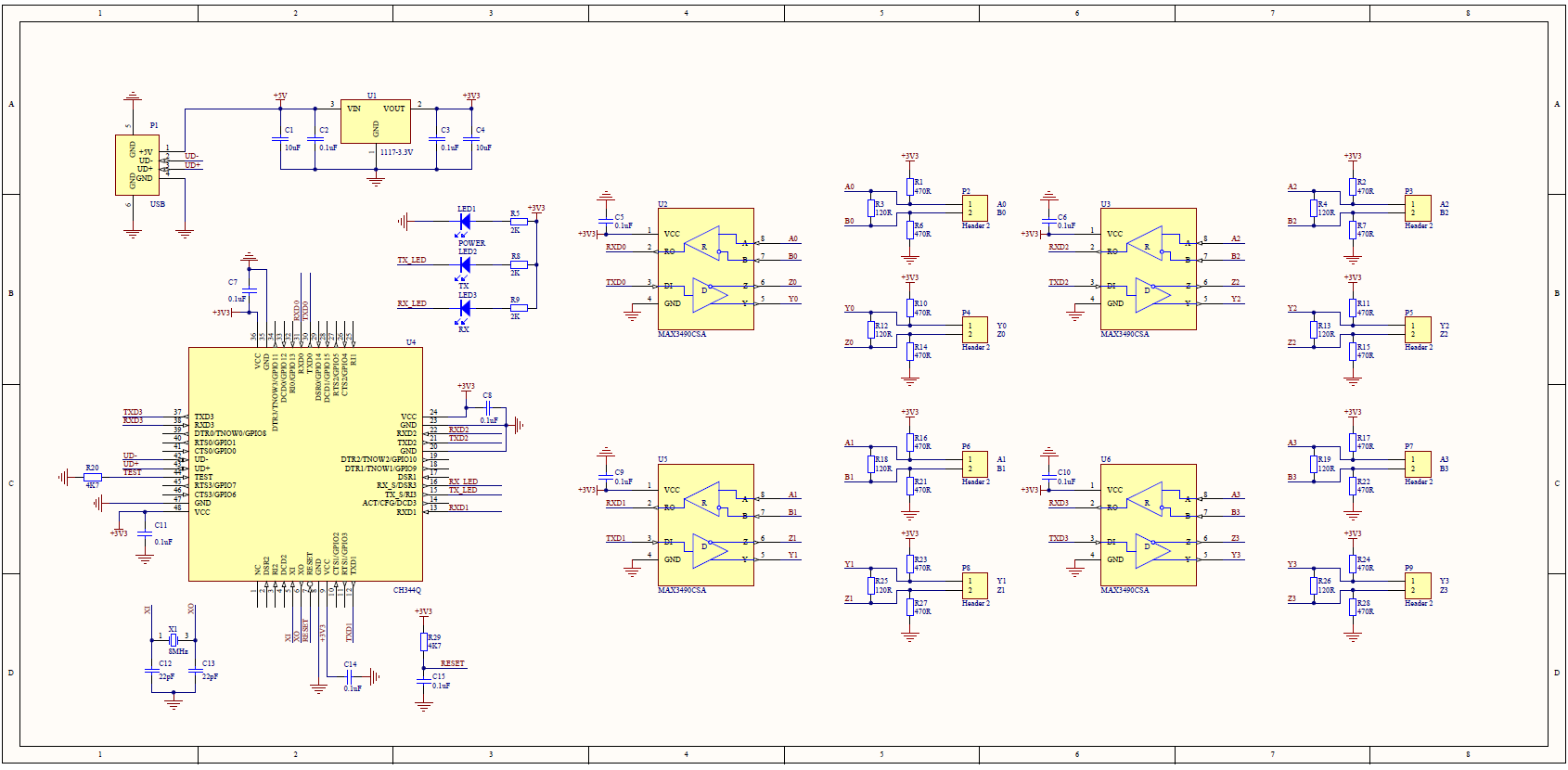Viewport: 1568px width, 770px height.
Task: Select pull-down resistor R28 470R
Action: 1353,607
